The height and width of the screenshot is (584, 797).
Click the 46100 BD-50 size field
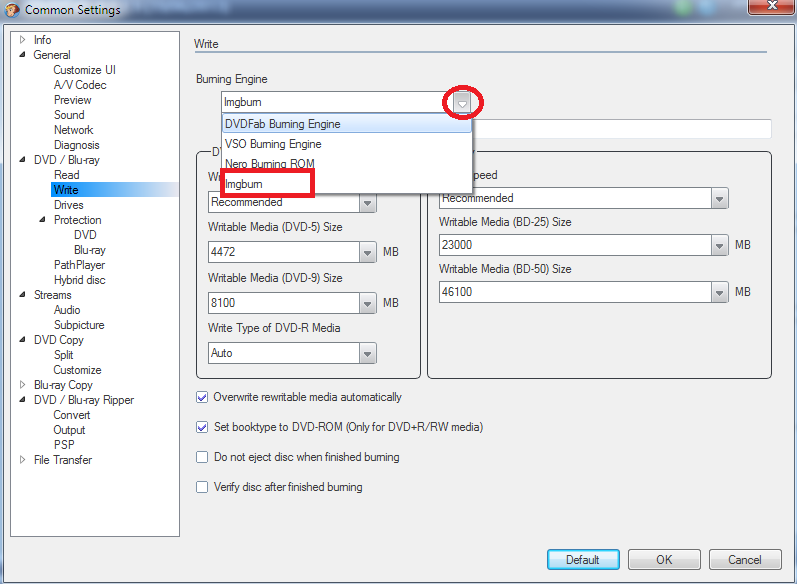[575, 292]
